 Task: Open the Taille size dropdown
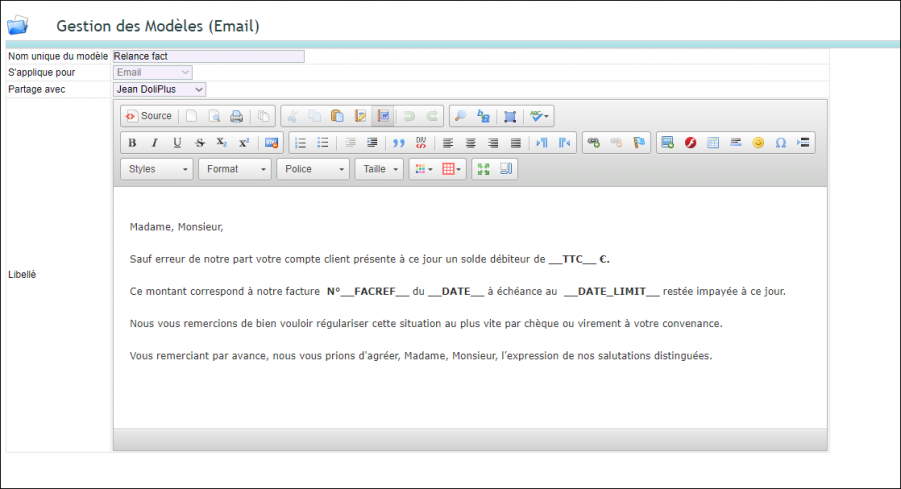tap(379, 169)
